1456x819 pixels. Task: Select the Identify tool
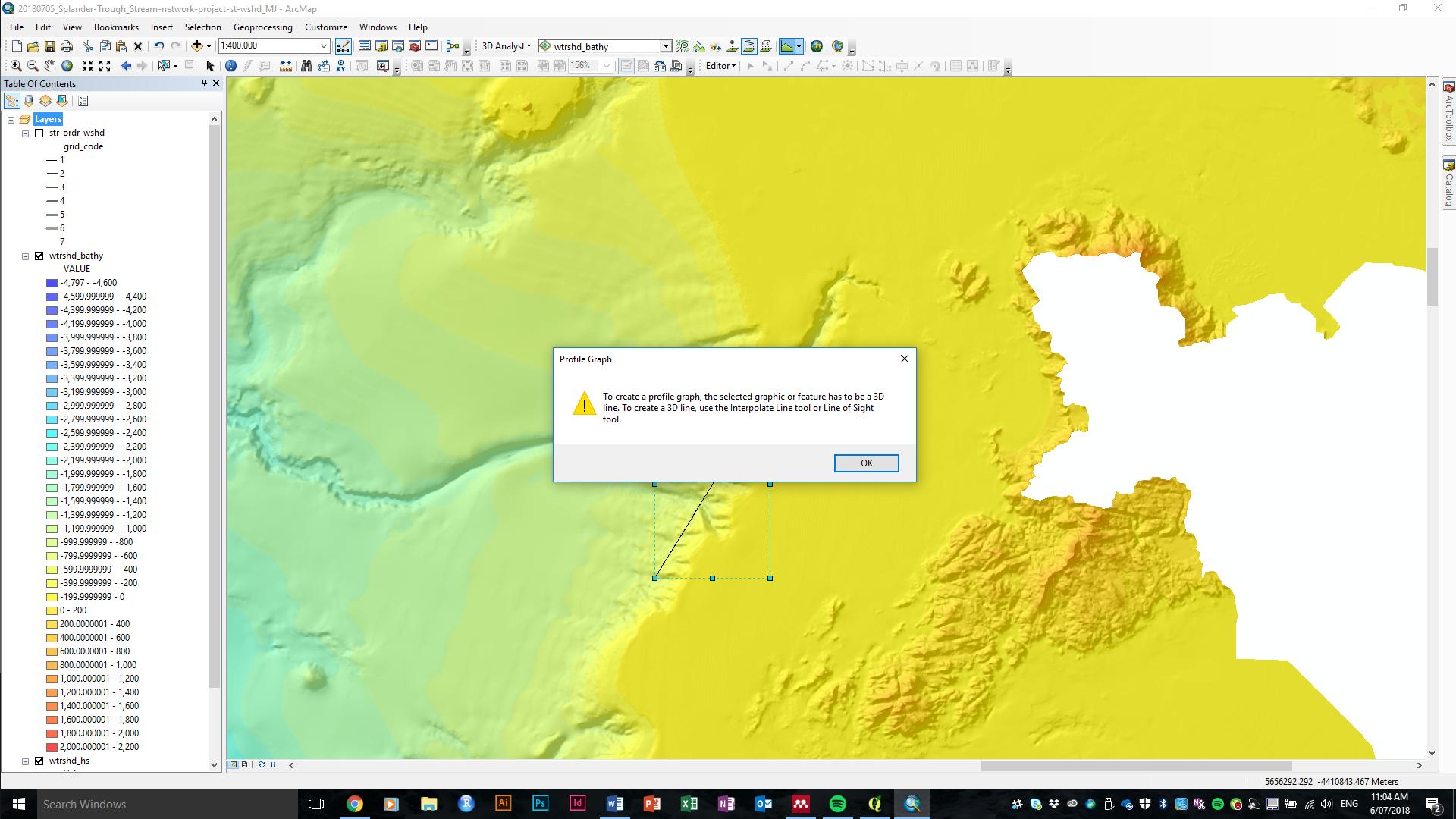[x=231, y=66]
